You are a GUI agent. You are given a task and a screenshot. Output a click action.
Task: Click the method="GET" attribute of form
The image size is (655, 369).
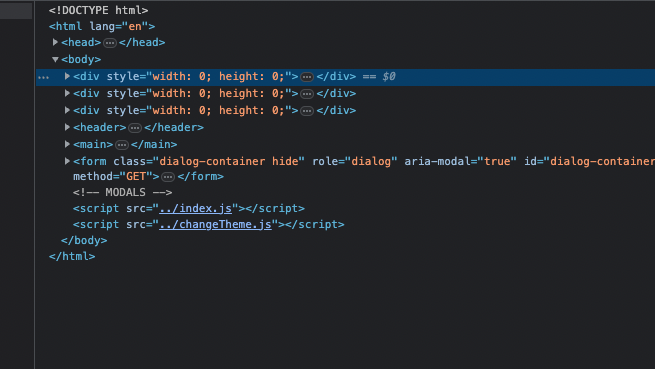(x=113, y=176)
